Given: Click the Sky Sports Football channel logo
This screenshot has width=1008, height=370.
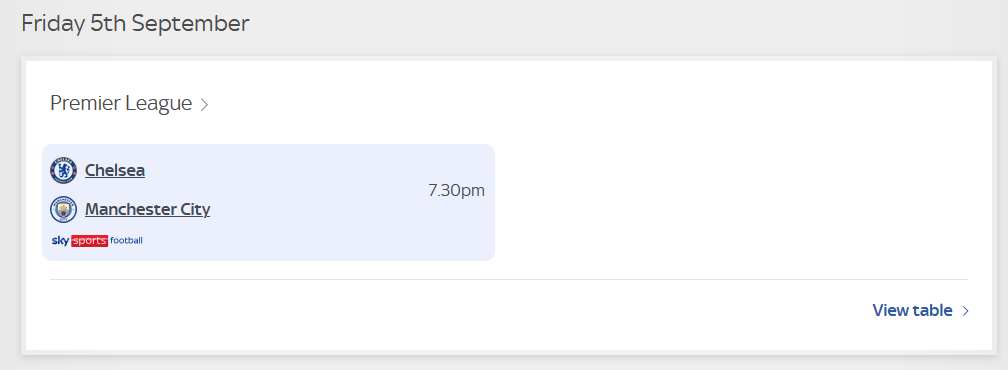Looking at the screenshot, I should click(97, 241).
